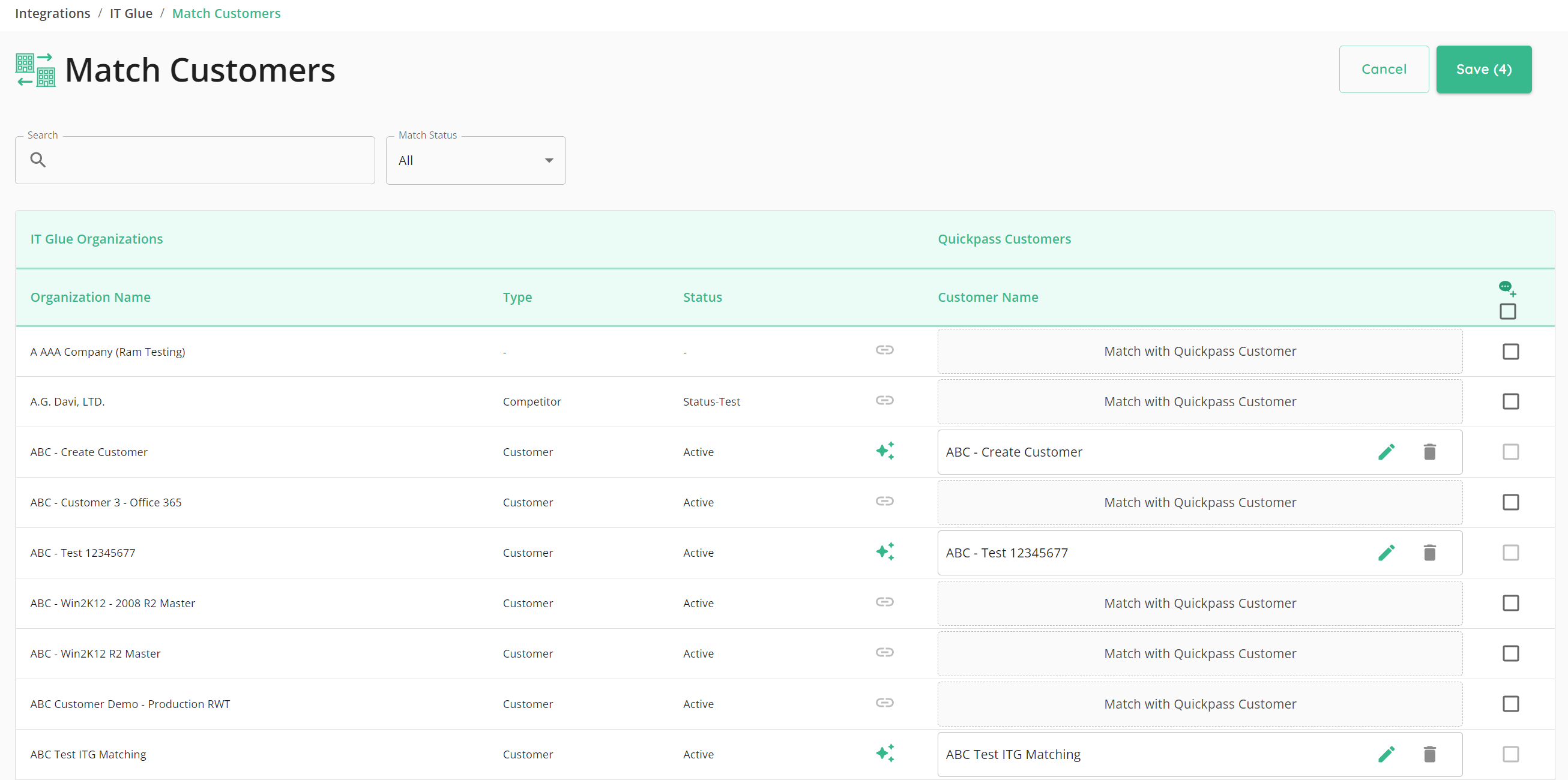Click link icon for ABC - Win2K12 R2 Master
The height and width of the screenshot is (780, 1568).
point(884,652)
